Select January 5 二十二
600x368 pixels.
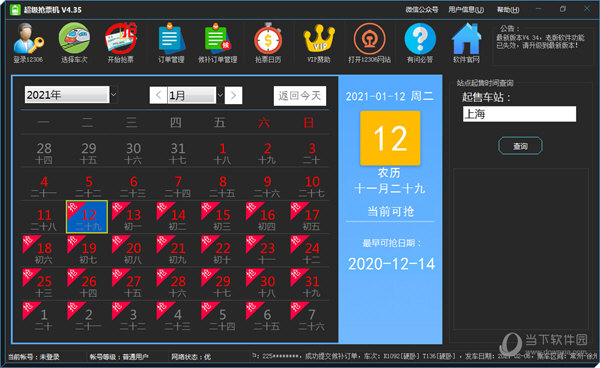coord(88,186)
